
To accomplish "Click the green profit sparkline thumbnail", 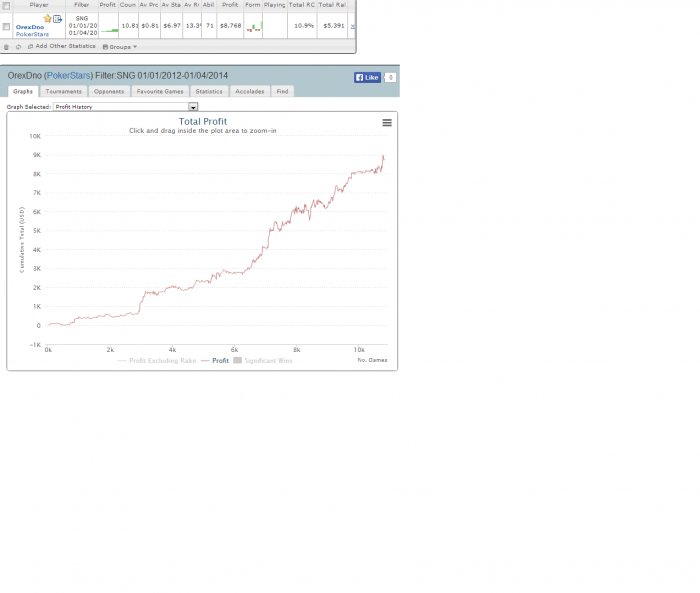I will 109,30.
